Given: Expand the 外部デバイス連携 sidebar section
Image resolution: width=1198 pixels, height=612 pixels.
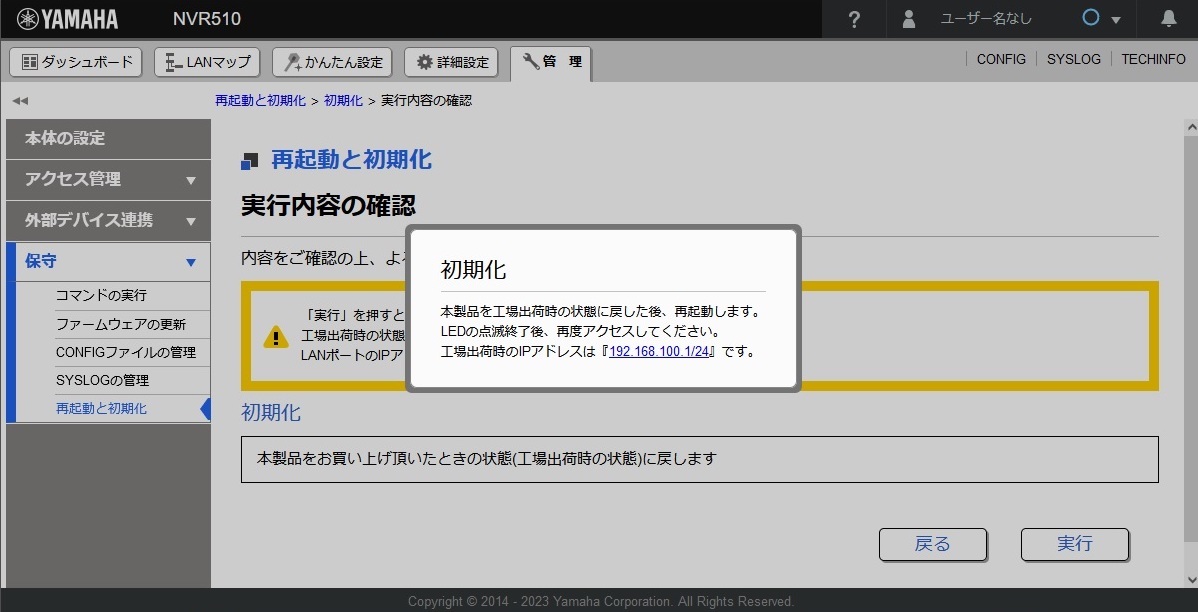Looking at the screenshot, I should (x=108, y=221).
